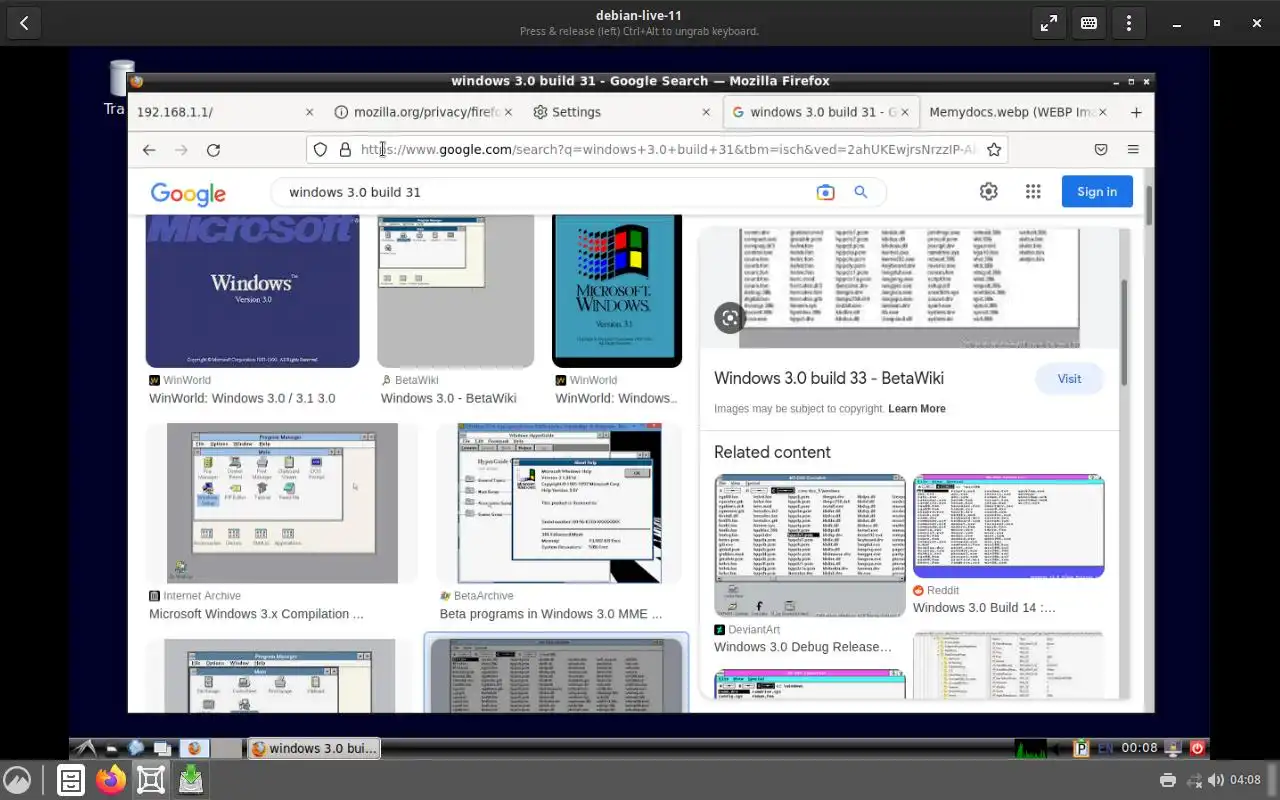Screen dimensions: 1280x800
Task: Open a new tab with plus button
Action: point(1136,112)
